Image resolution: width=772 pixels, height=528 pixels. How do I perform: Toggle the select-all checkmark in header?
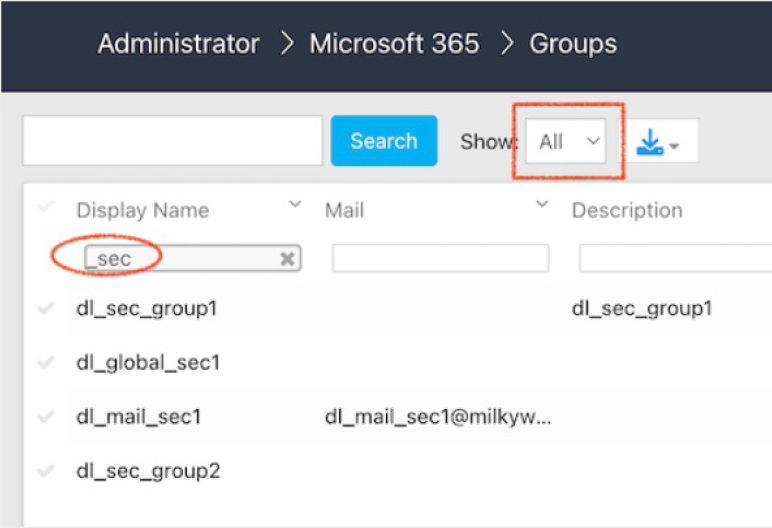click(45, 205)
